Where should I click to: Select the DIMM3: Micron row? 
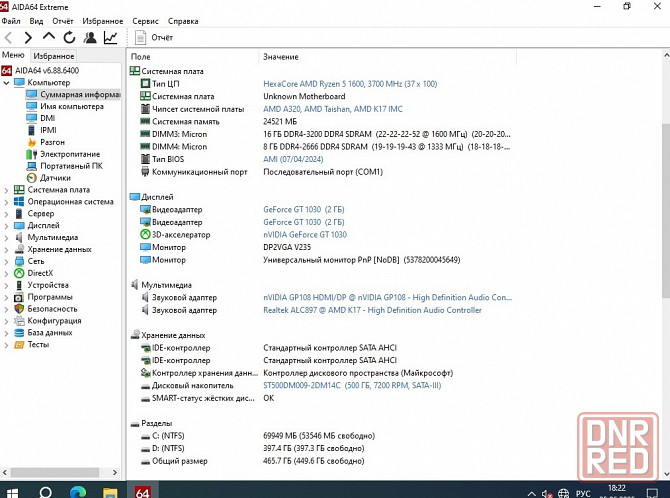tap(320, 134)
